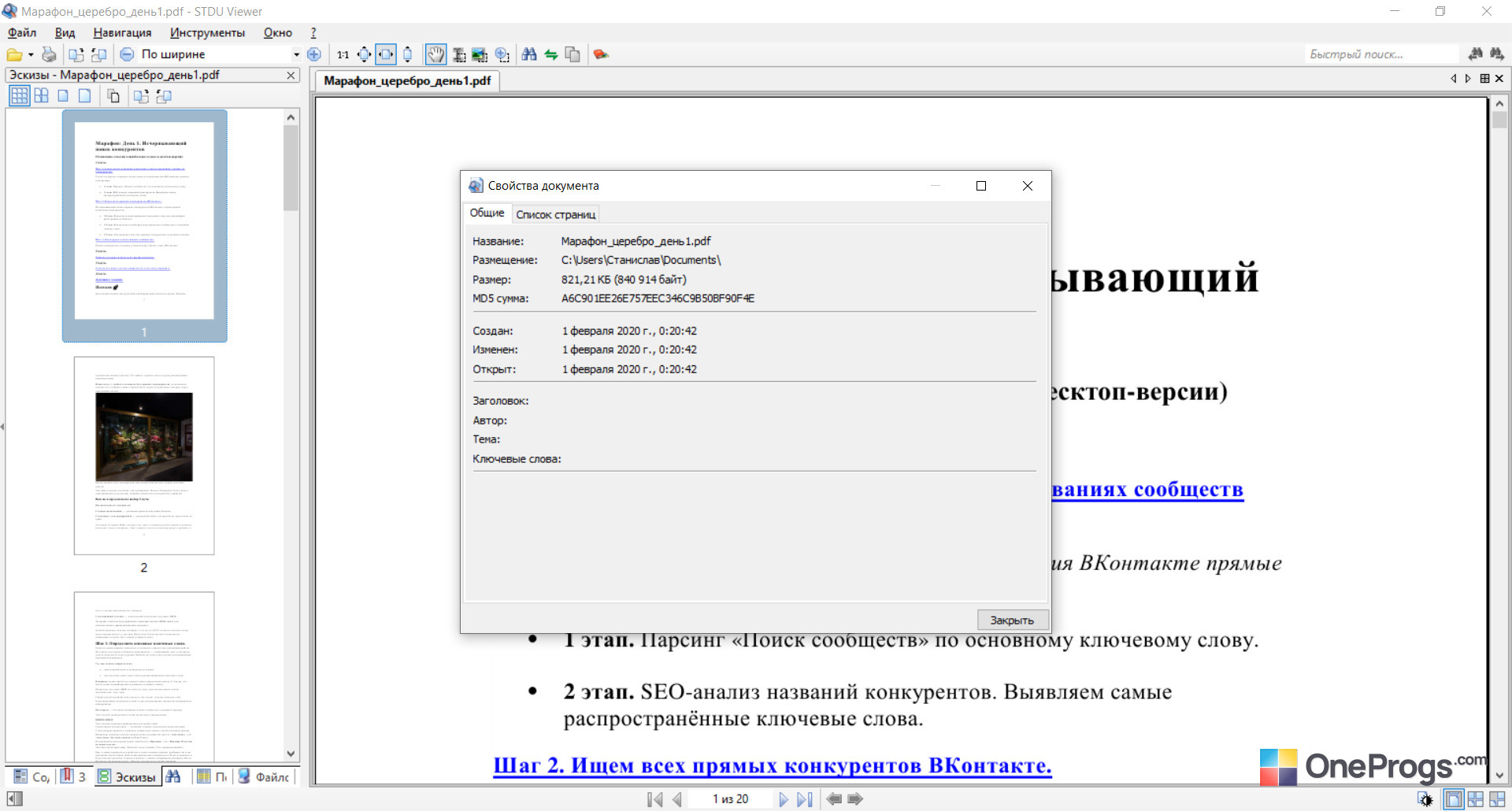Navigate back with the left arrow
Viewport: 1512px width, 811px height.
[x=834, y=799]
